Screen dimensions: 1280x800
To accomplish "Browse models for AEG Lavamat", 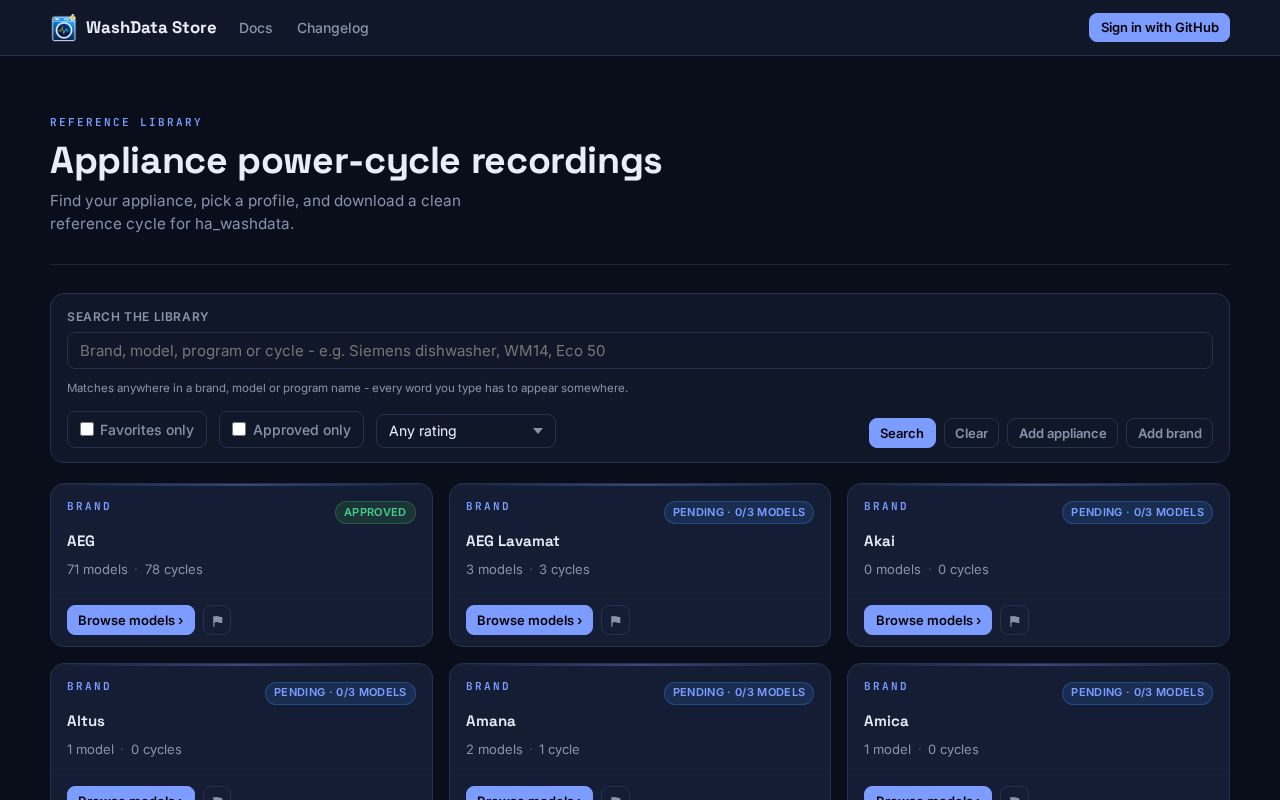I will pyautogui.click(x=529, y=620).
